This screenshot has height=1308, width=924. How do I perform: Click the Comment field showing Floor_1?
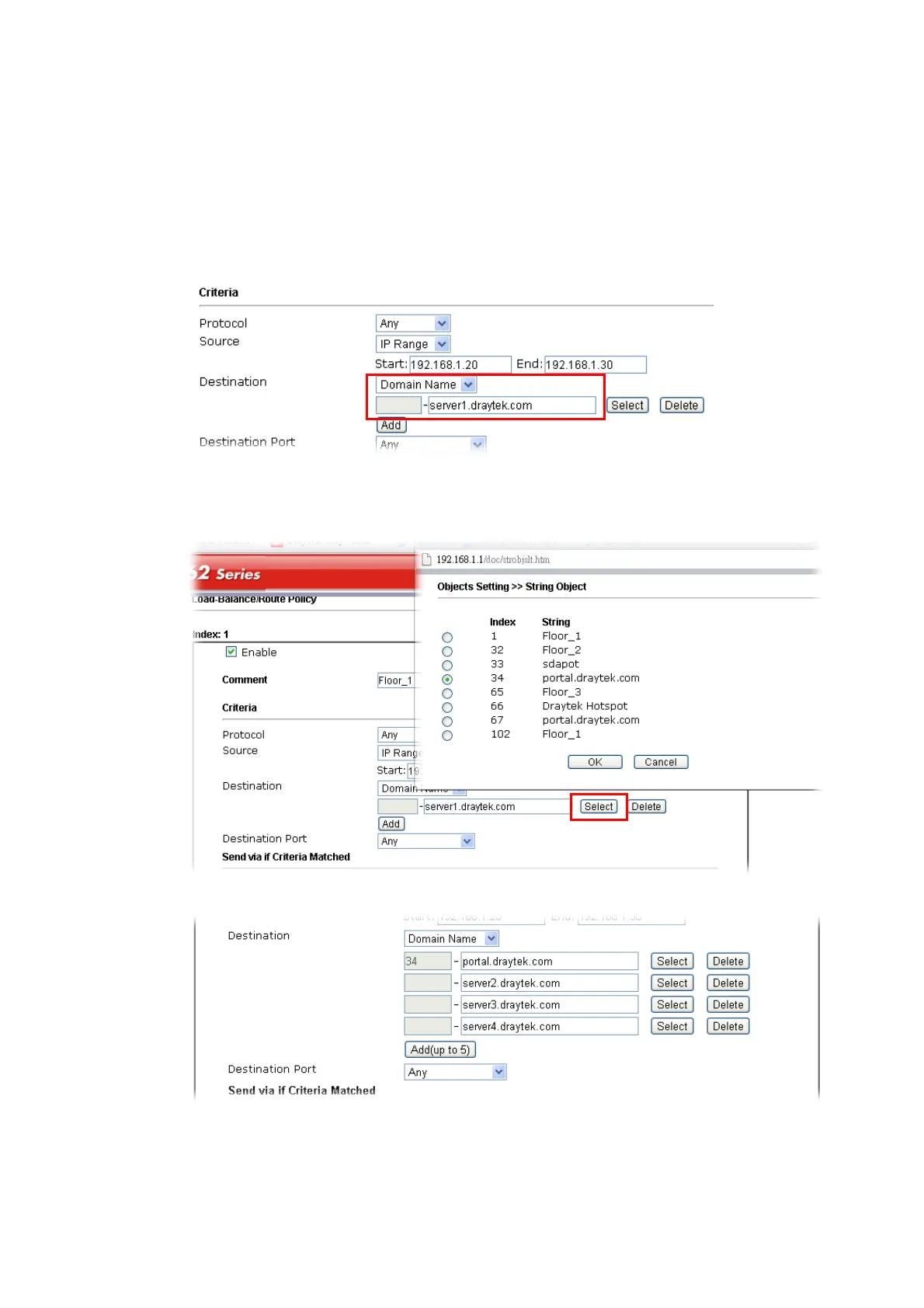coord(398,680)
